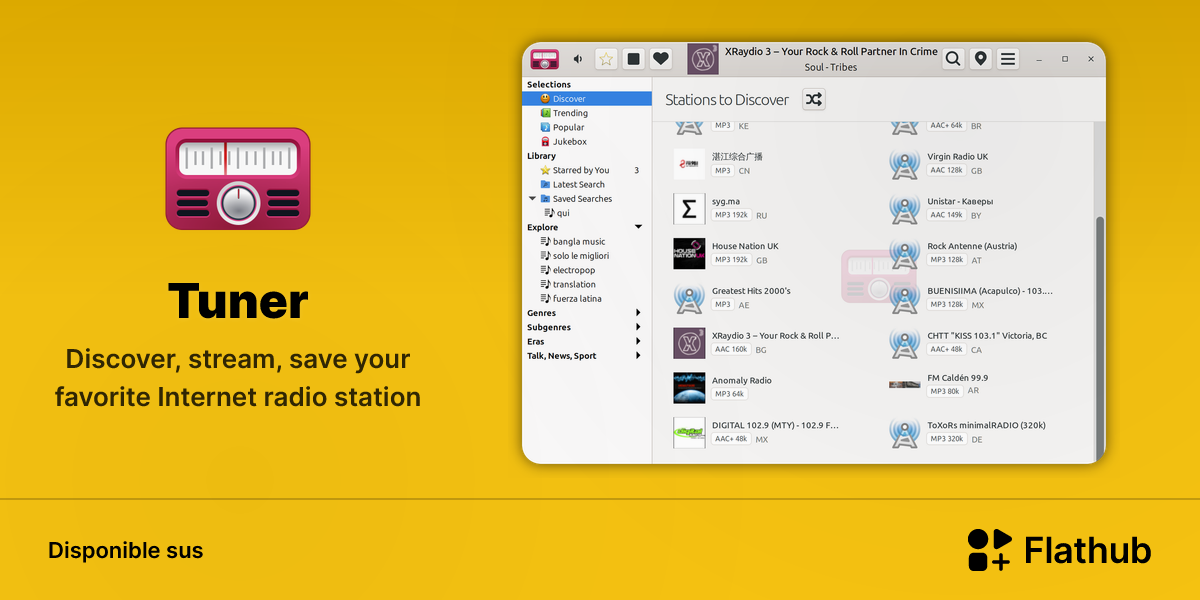Collapse the Saved Searches tree arrow

tap(533, 198)
